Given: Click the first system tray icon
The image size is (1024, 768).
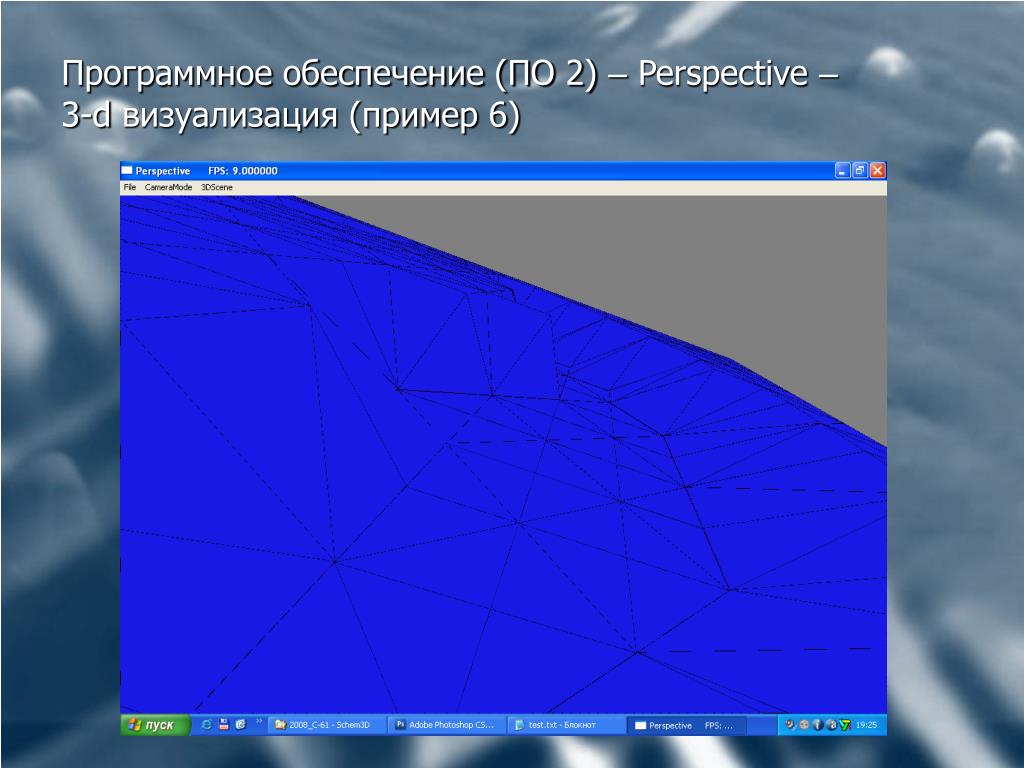Looking at the screenshot, I should pyautogui.click(x=790, y=725).
